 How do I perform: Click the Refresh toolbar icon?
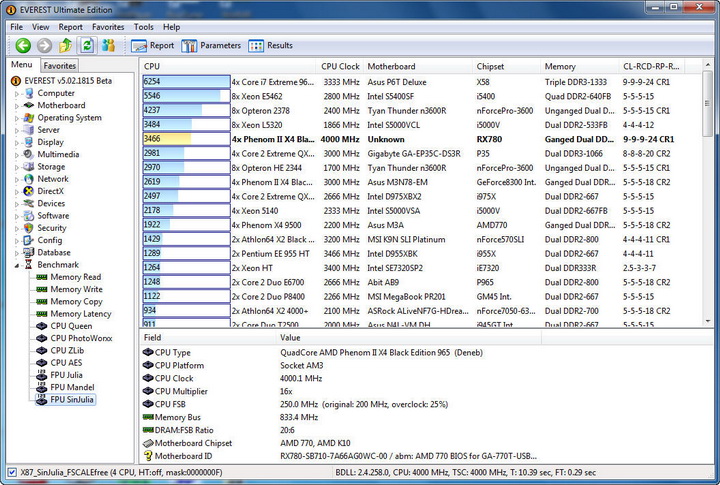(87, 45)
